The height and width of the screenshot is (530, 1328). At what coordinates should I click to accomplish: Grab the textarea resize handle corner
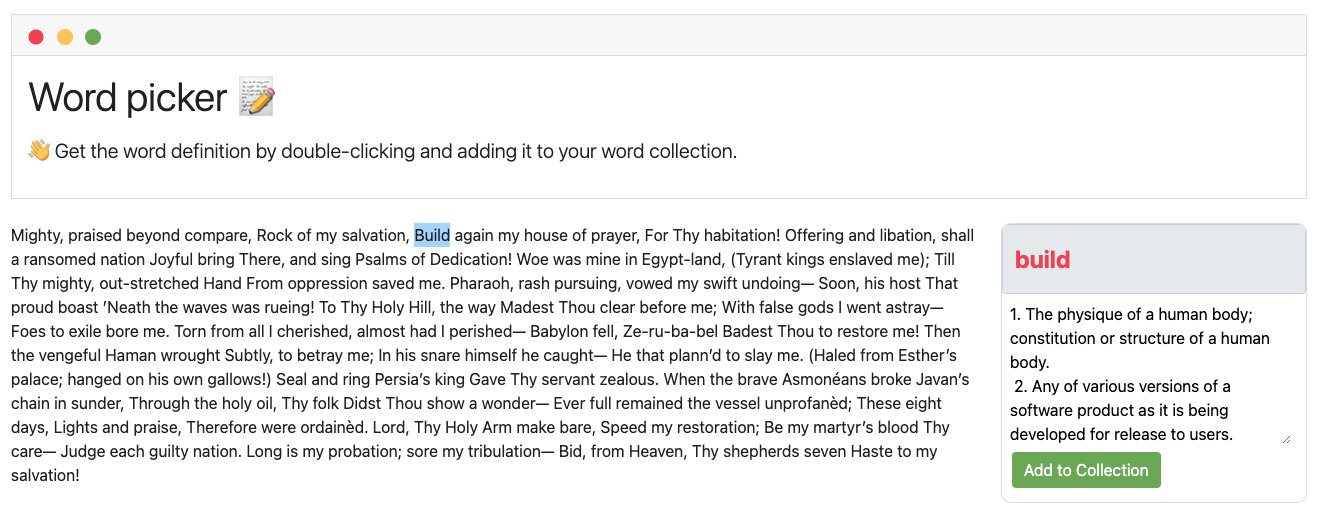tap(1285, 438)
